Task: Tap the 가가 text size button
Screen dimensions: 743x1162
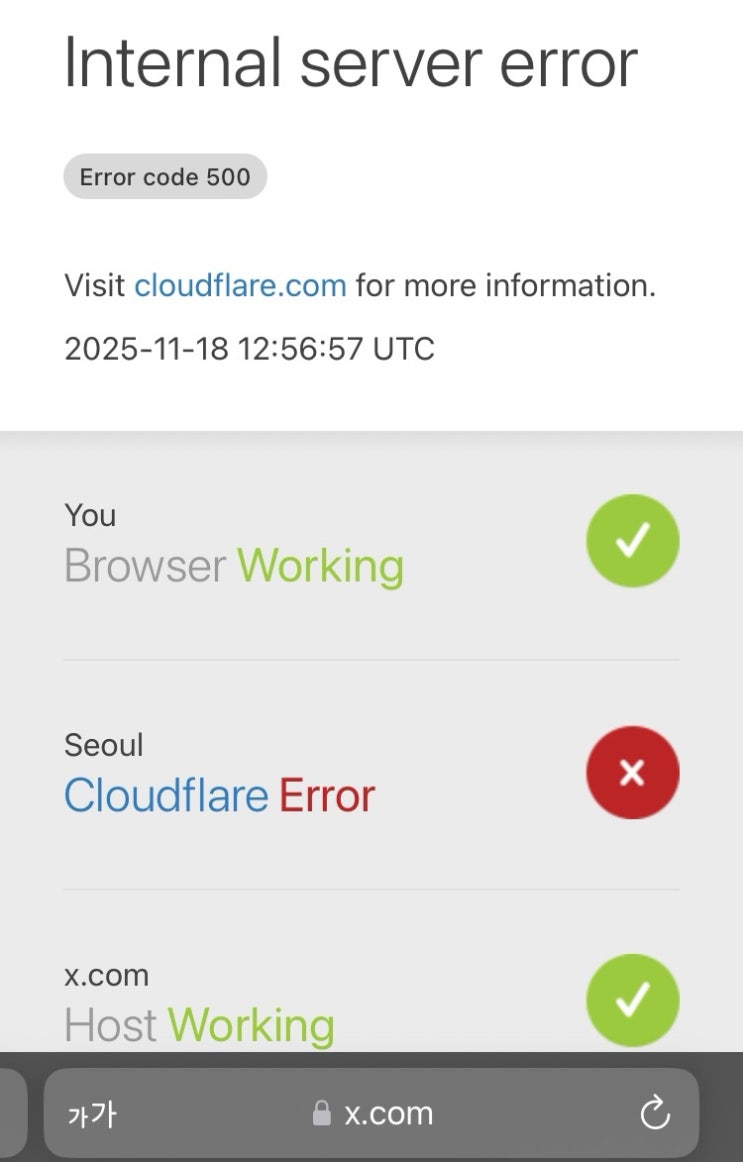Action: pos(92,1114)
